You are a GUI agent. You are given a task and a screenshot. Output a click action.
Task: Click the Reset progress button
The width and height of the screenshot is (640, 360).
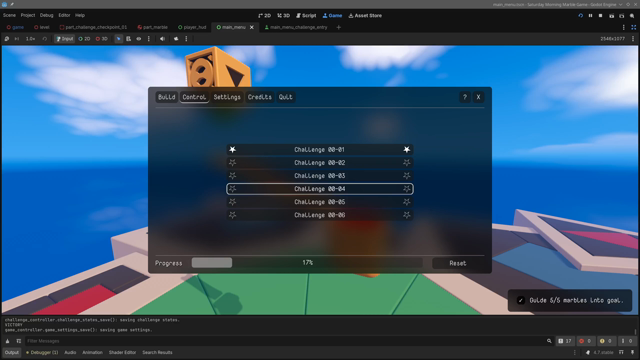click(458, 263)
